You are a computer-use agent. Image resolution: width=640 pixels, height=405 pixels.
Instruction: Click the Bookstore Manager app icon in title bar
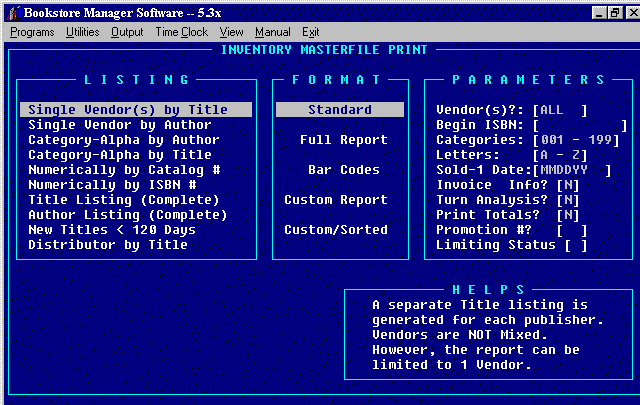click(x=13, y=13)
